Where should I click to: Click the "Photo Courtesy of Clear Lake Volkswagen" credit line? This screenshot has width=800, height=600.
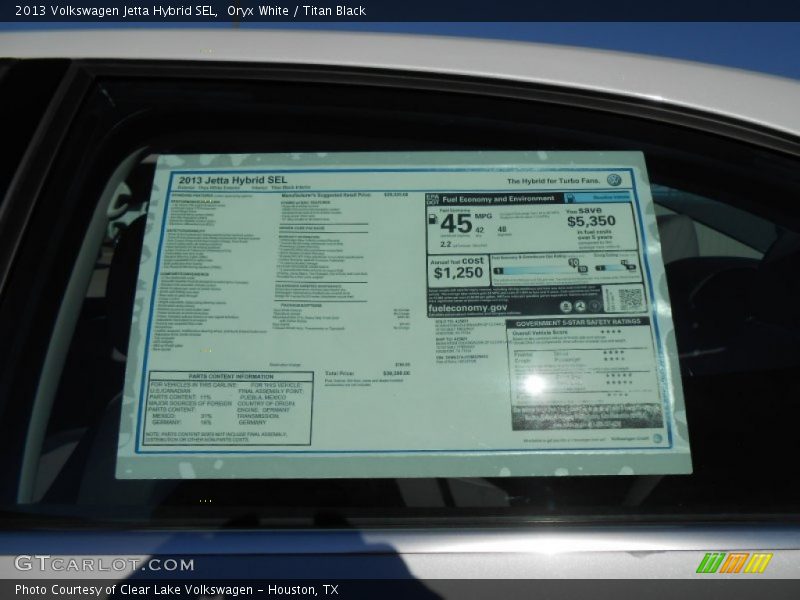(x=134, y=590)
